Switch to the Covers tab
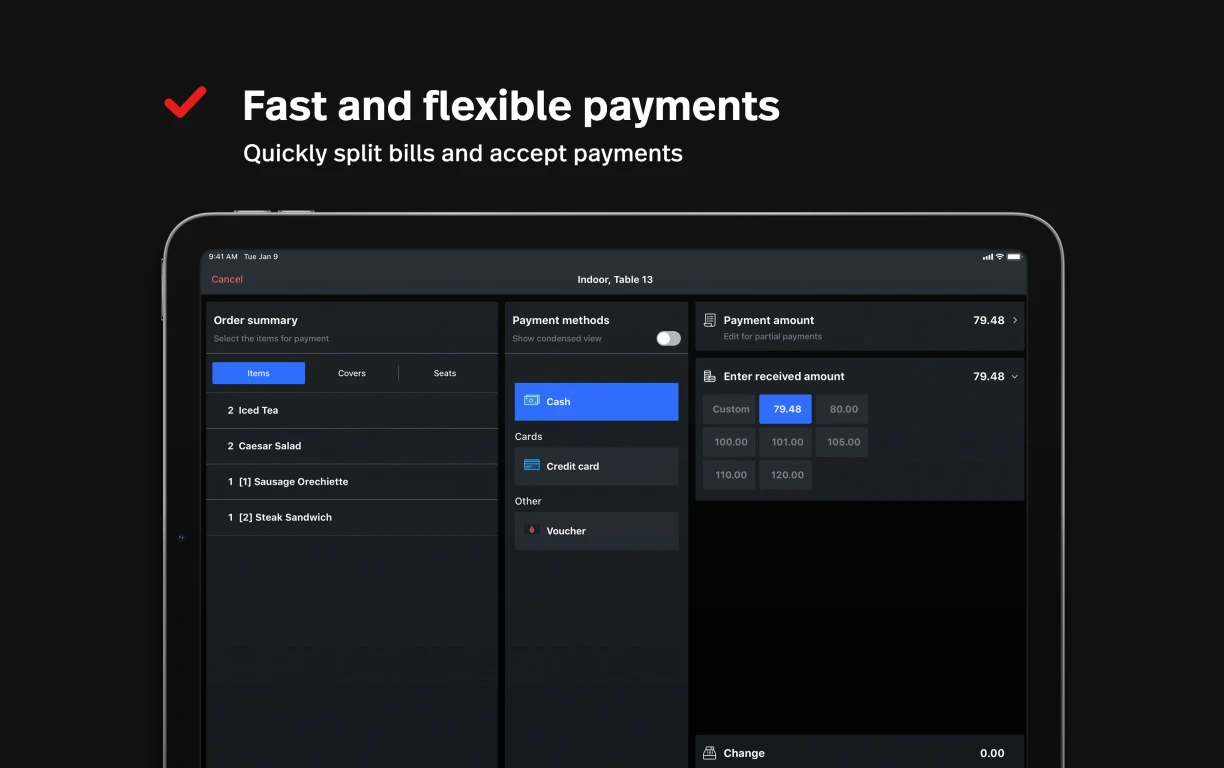Viewport: 1224px width, 768px height. pos(352,373)
